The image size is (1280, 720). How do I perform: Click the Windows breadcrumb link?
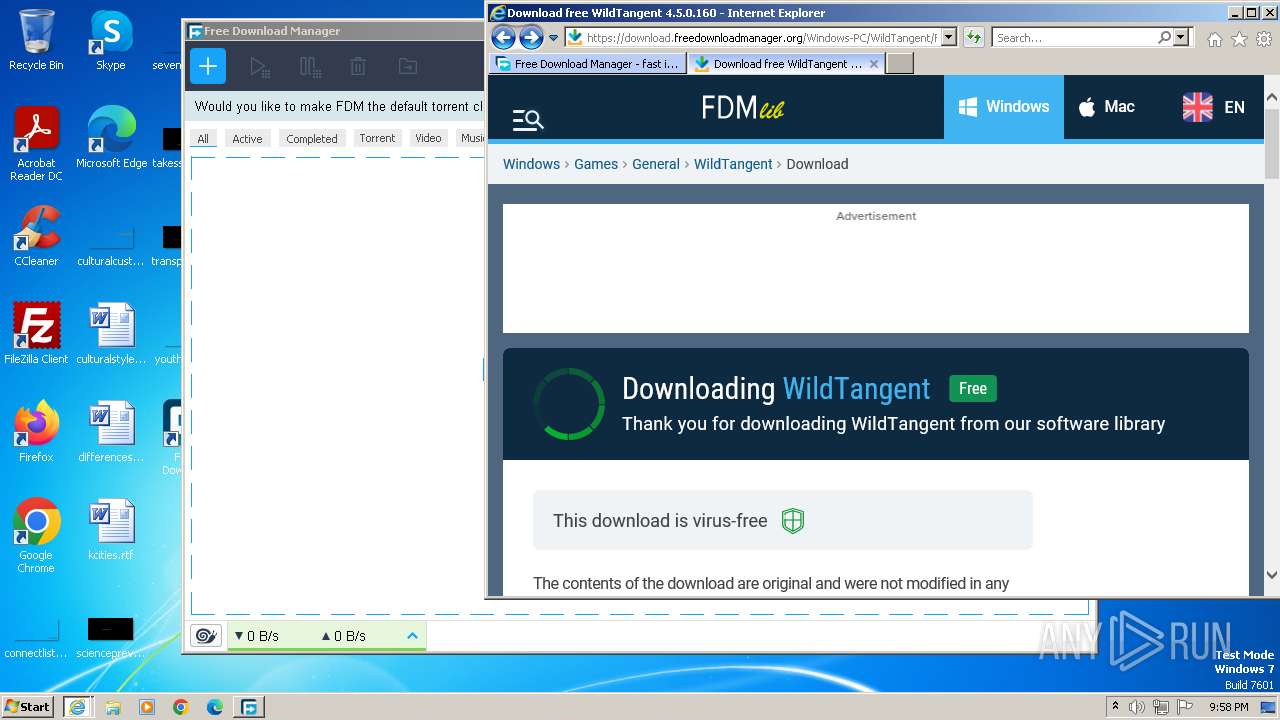click(531, 164)
